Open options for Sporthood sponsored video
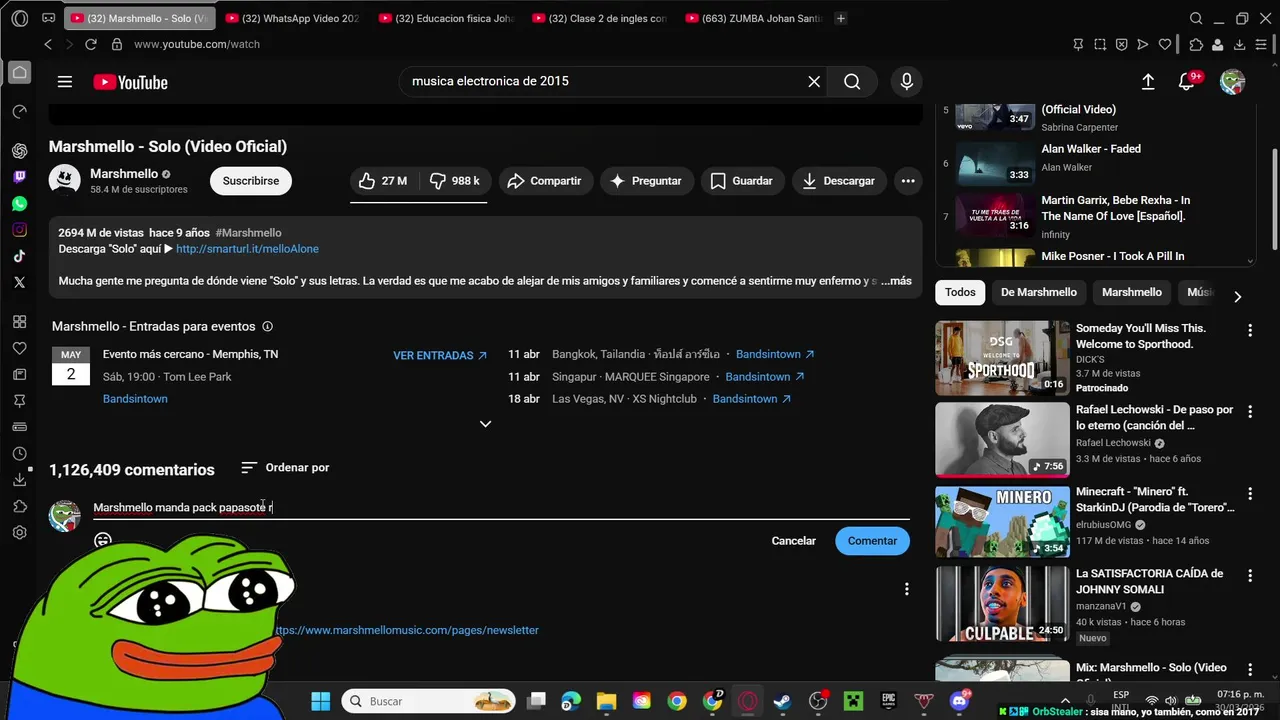The image size is (1280, 720). (x=1250, y=330)
